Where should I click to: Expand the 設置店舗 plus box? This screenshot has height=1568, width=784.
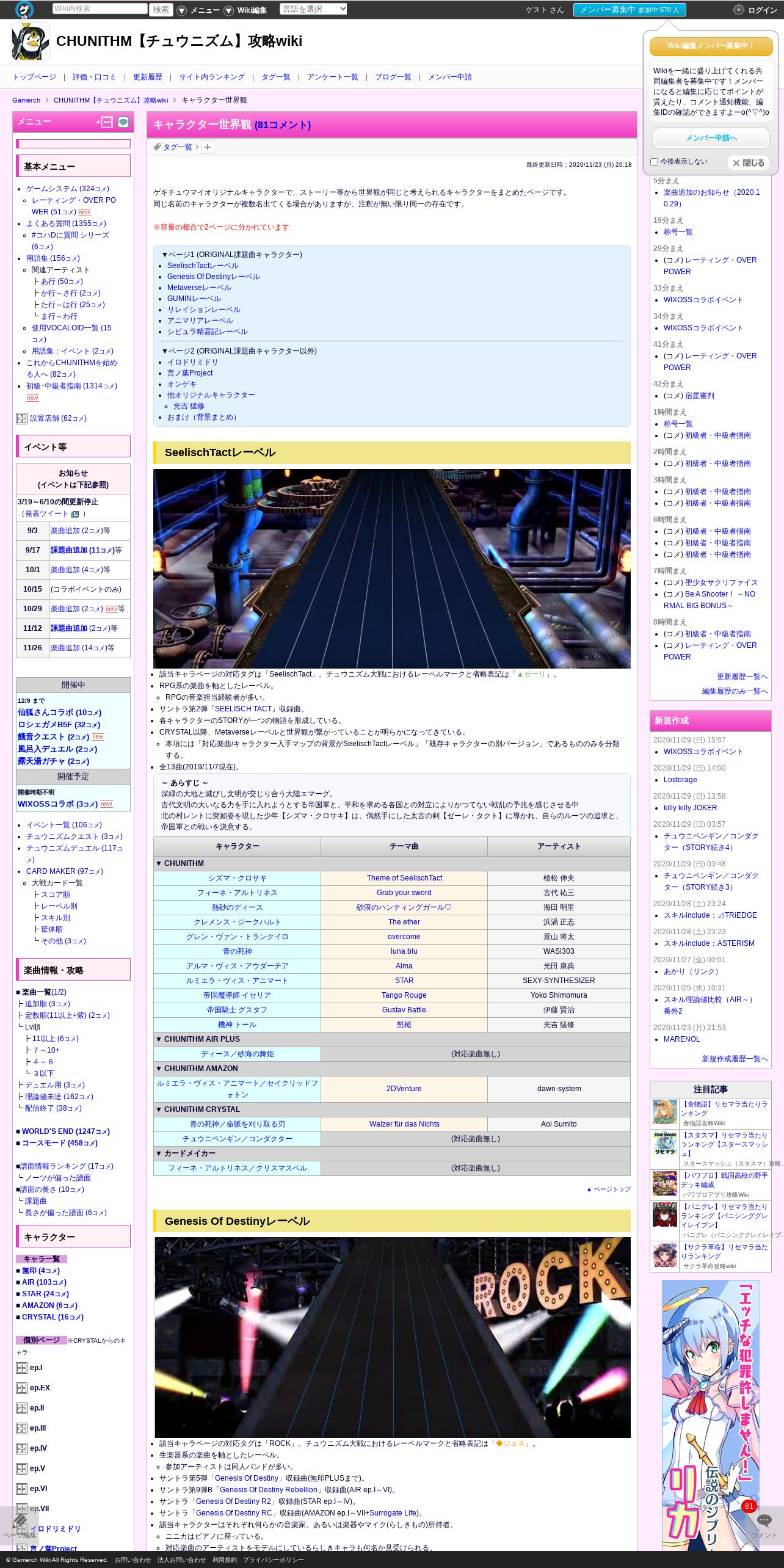[x=21, y=418]
